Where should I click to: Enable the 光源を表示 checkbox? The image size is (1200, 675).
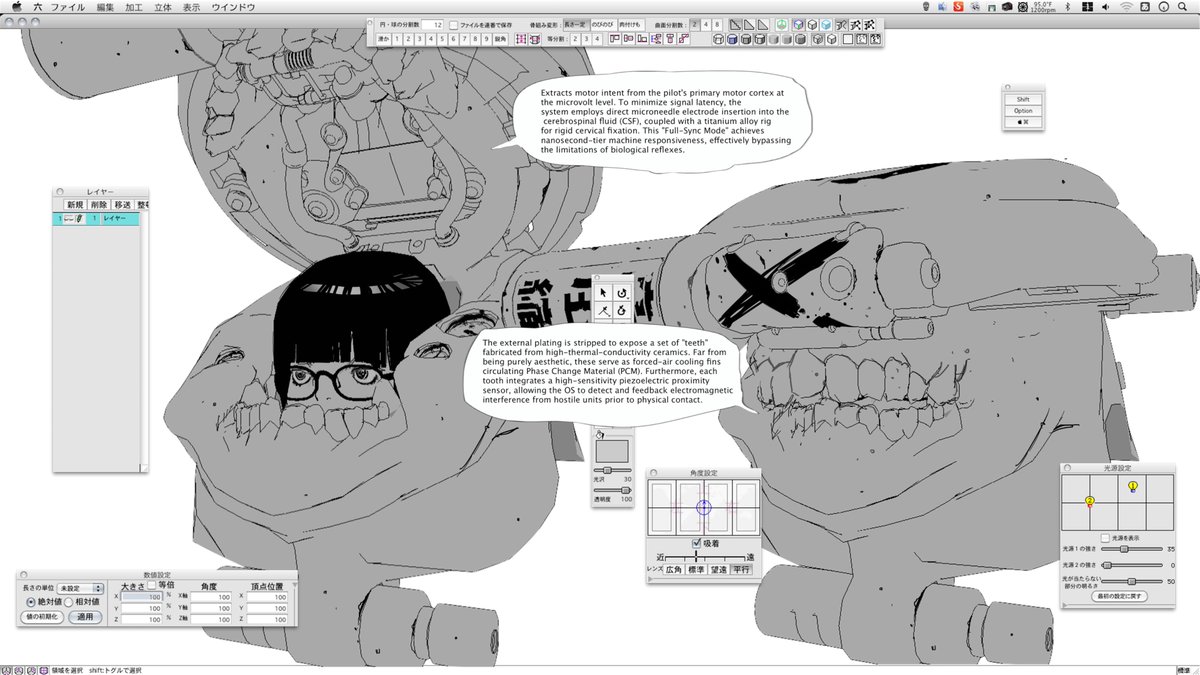click(1105, 538)
